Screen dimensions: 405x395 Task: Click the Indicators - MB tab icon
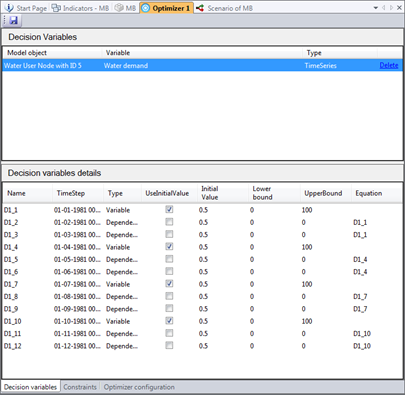pyautogui.click(x=56, y=8)
